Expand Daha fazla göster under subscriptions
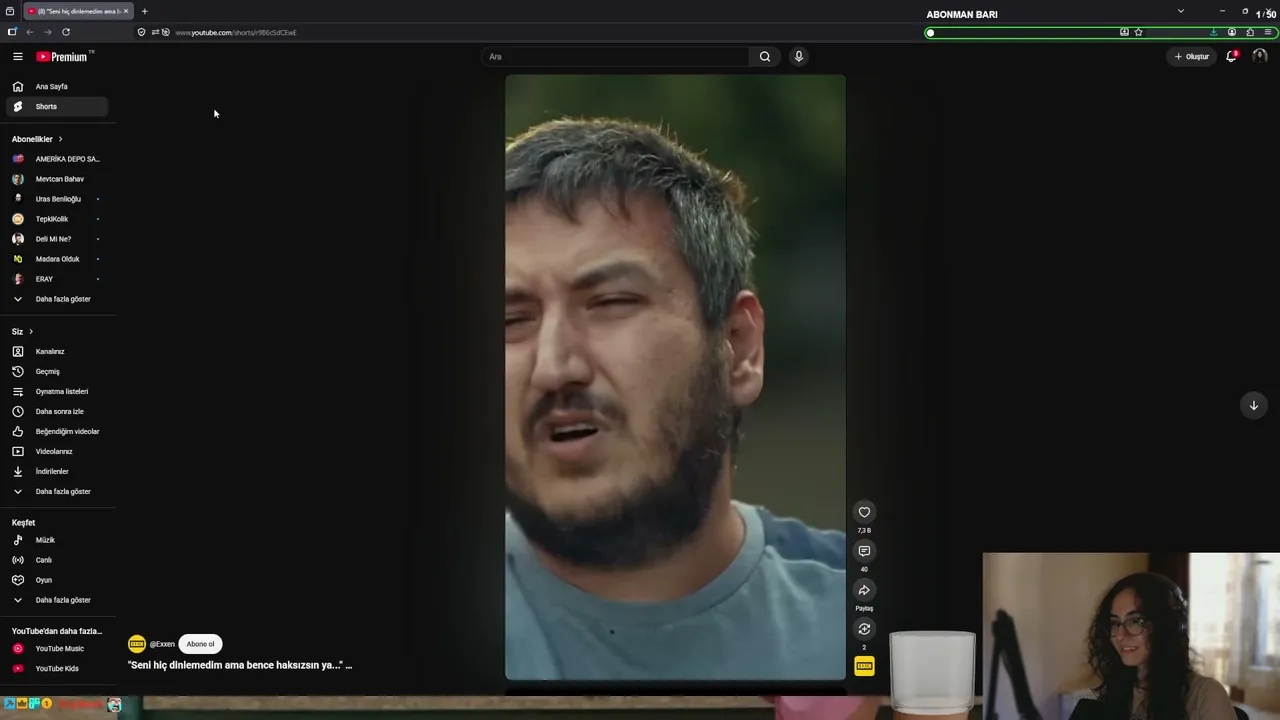 pyautogui.click(x=56, y=299)
